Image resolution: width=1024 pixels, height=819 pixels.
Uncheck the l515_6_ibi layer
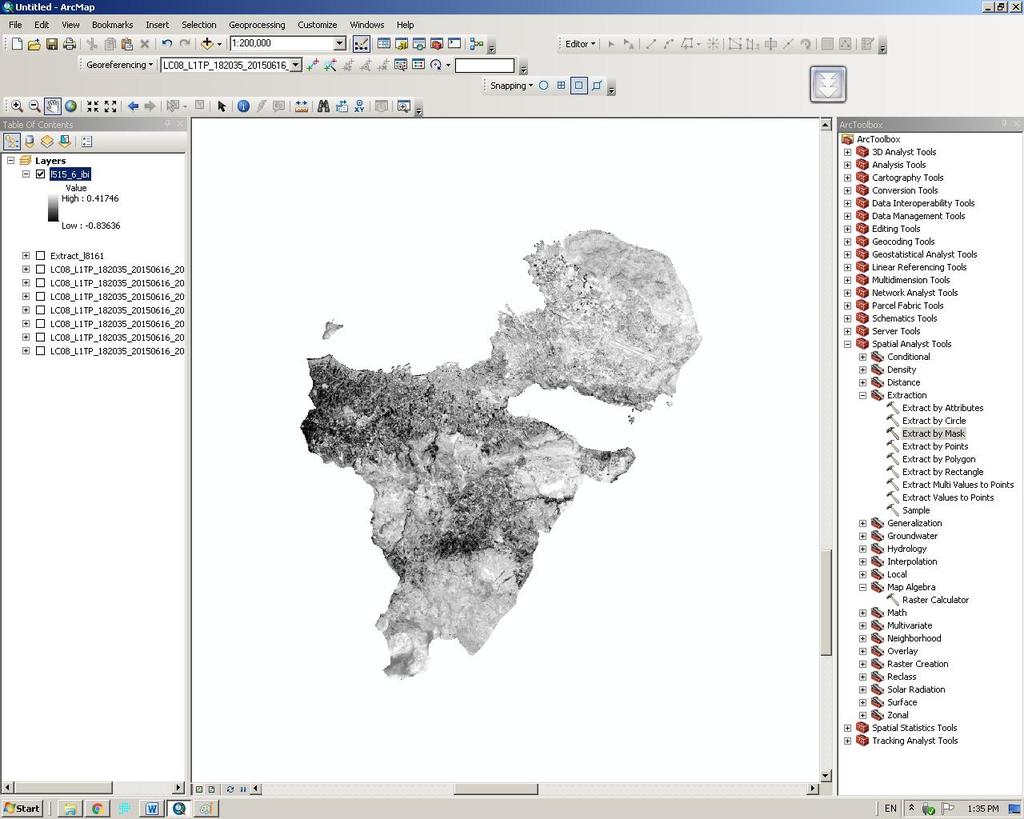(x=40, y=174)
